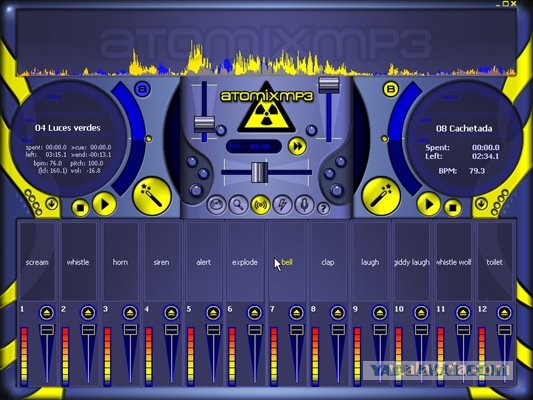Click the round knob beside the left fader

pyautogui.click(x=221, y=130)
